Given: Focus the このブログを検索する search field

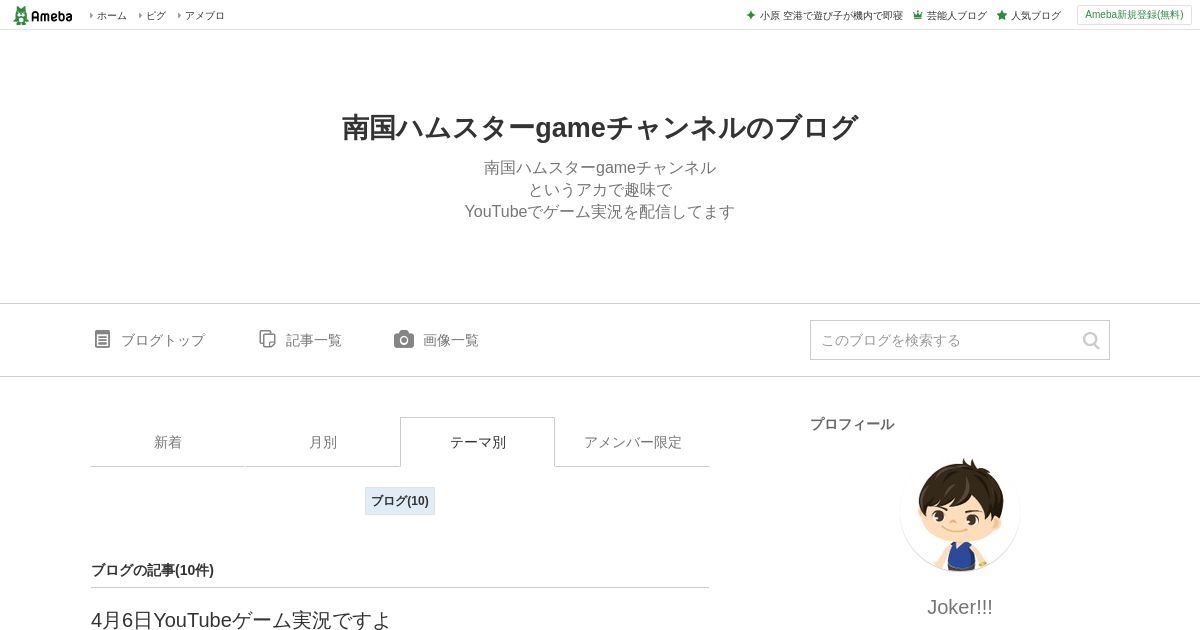Looking at the screenshot, I should tap(960, 340).
